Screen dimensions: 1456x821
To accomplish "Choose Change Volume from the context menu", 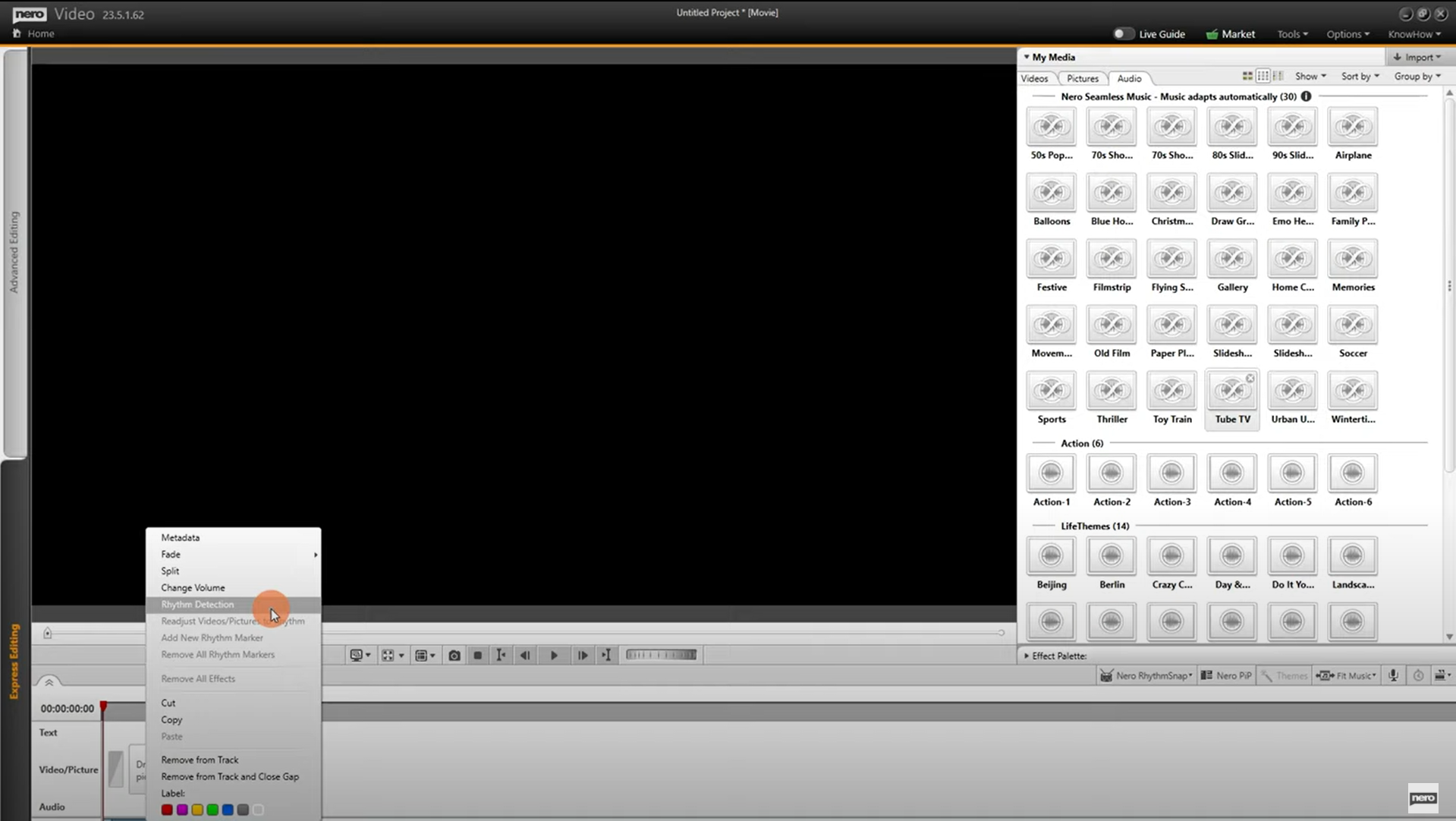I will tap(233, 587).
